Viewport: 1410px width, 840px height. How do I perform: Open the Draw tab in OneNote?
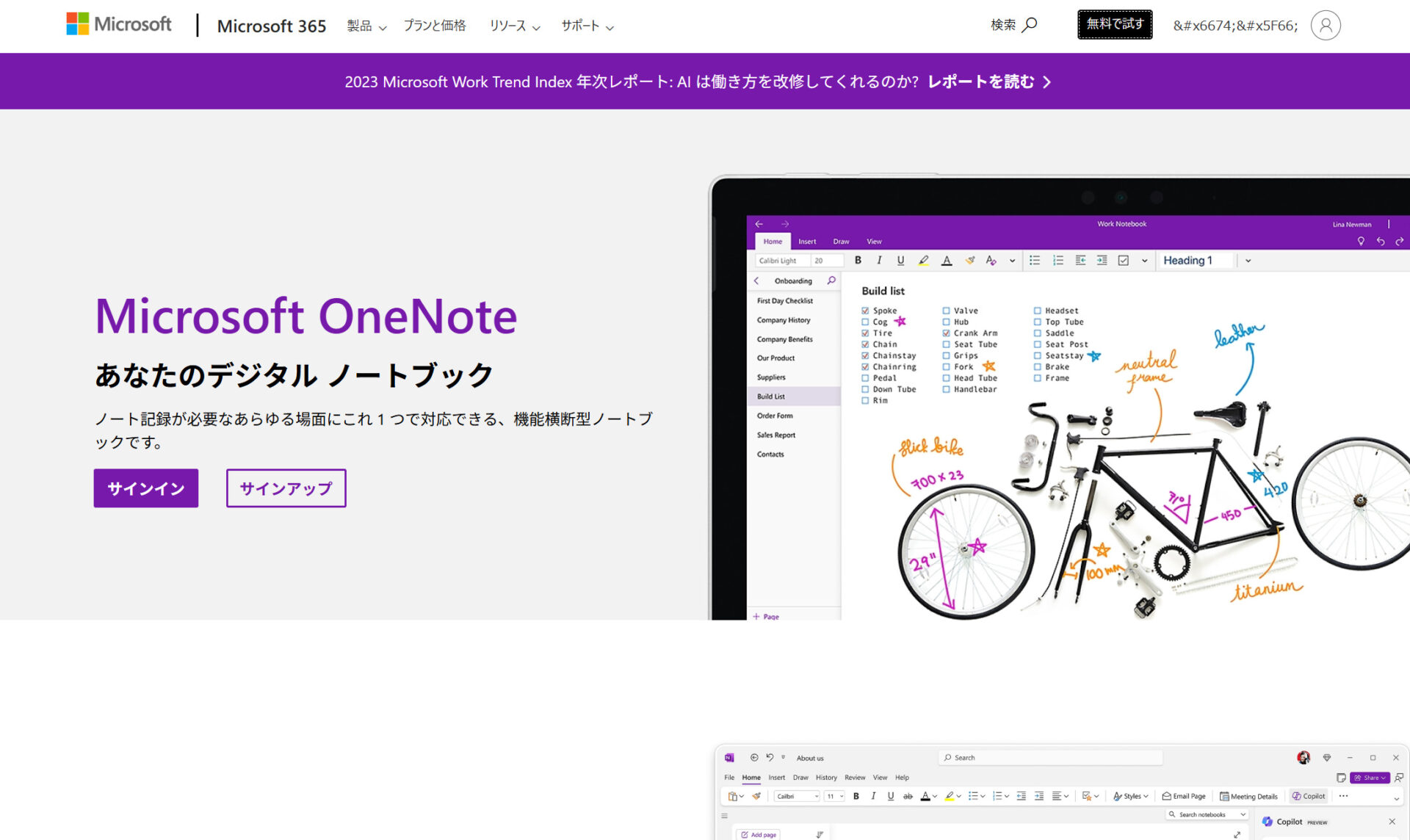(x=841, y=241)
